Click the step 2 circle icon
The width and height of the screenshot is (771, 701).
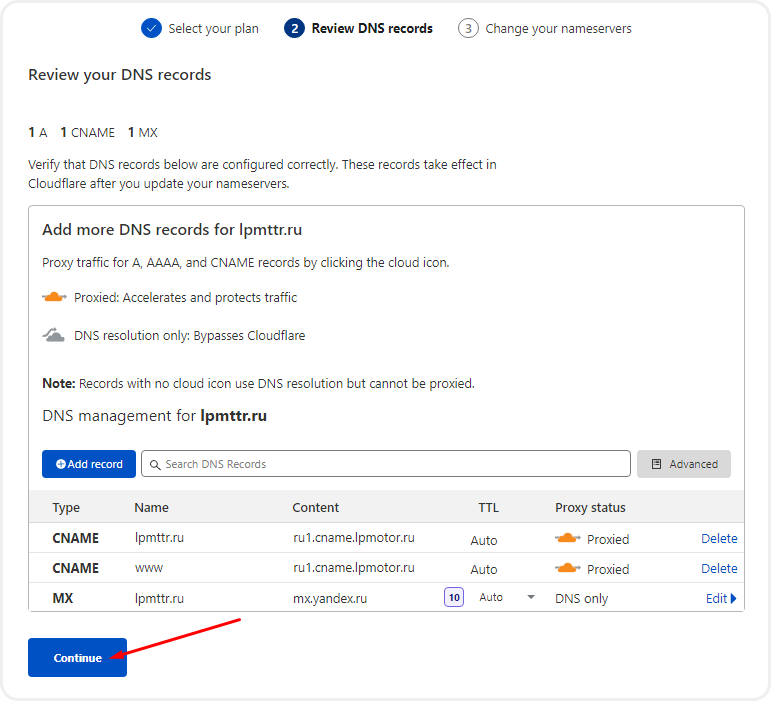(x=294, y=28)
